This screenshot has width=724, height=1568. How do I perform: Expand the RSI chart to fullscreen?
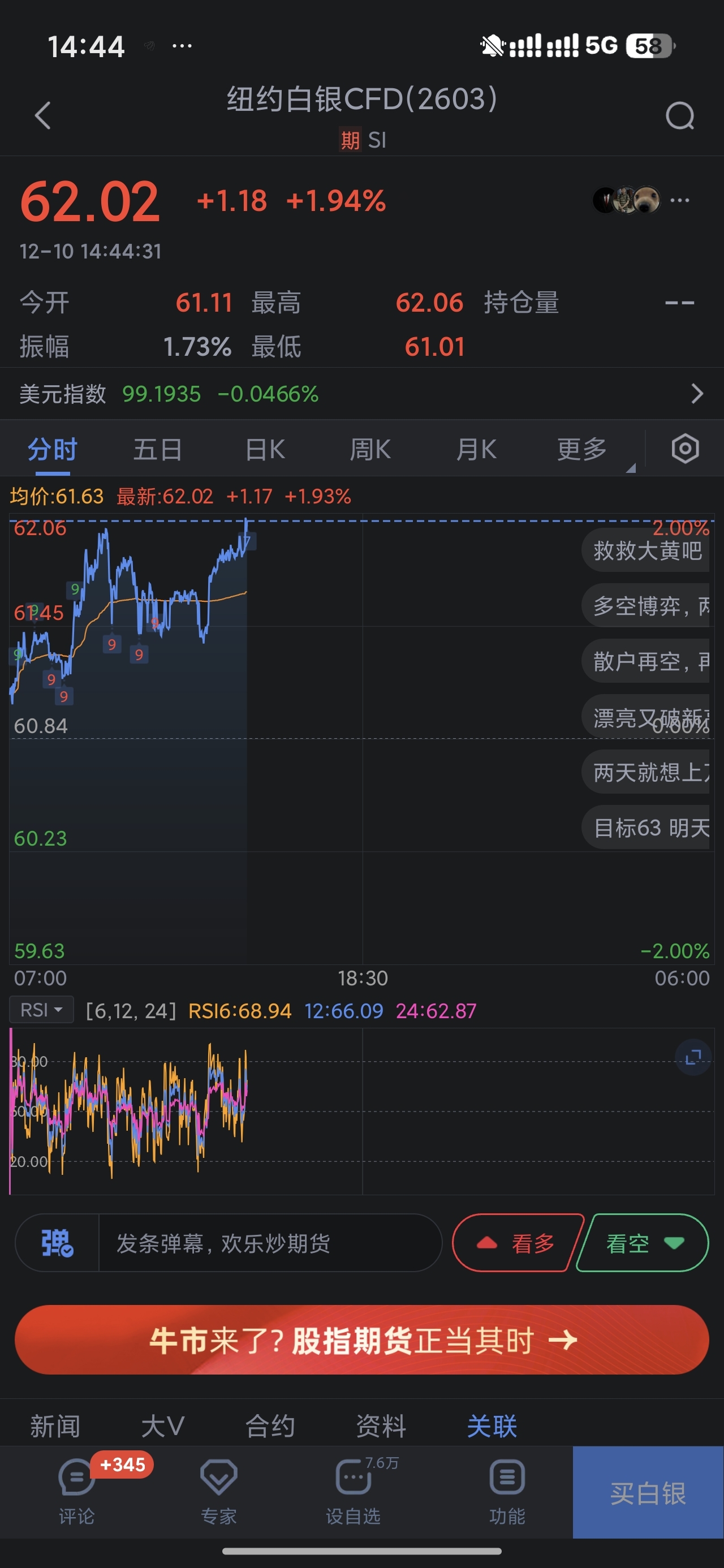pos(693,1057)
